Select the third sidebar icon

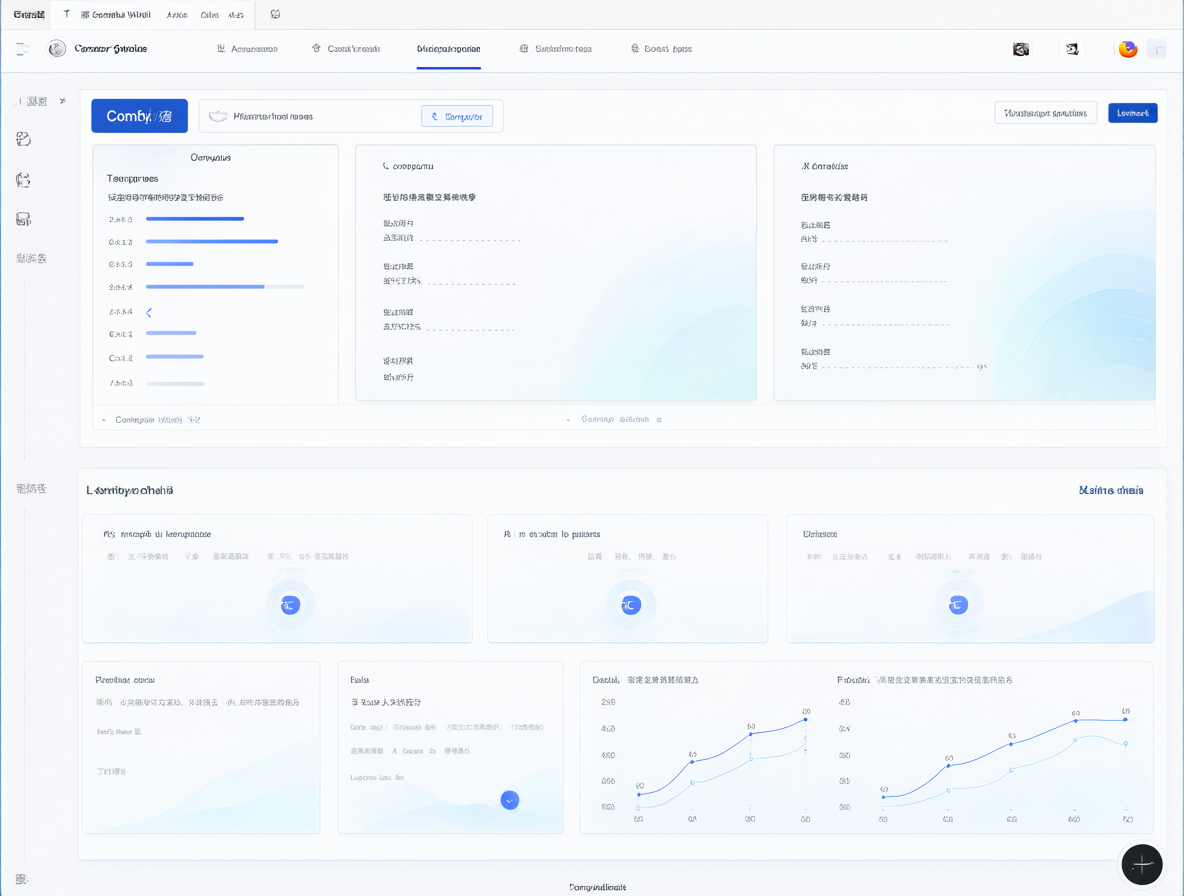tap(23, 220)
